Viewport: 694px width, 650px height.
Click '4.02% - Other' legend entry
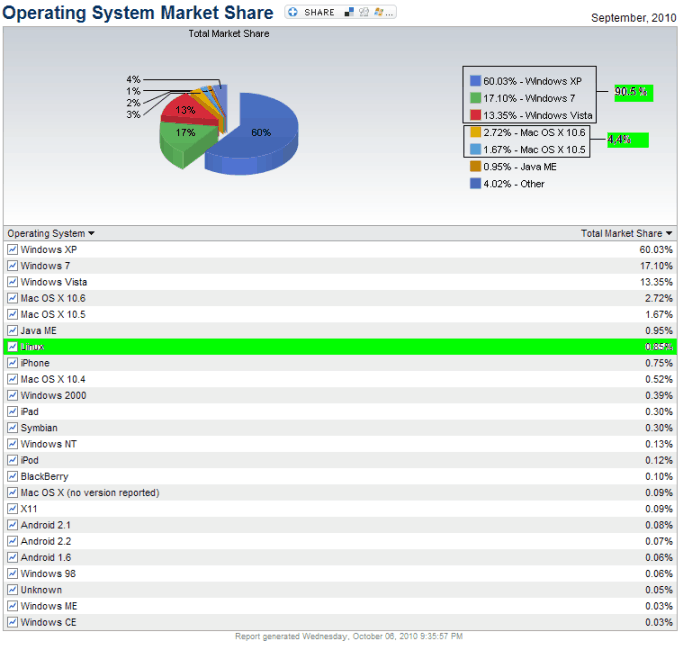pos(507,184)
